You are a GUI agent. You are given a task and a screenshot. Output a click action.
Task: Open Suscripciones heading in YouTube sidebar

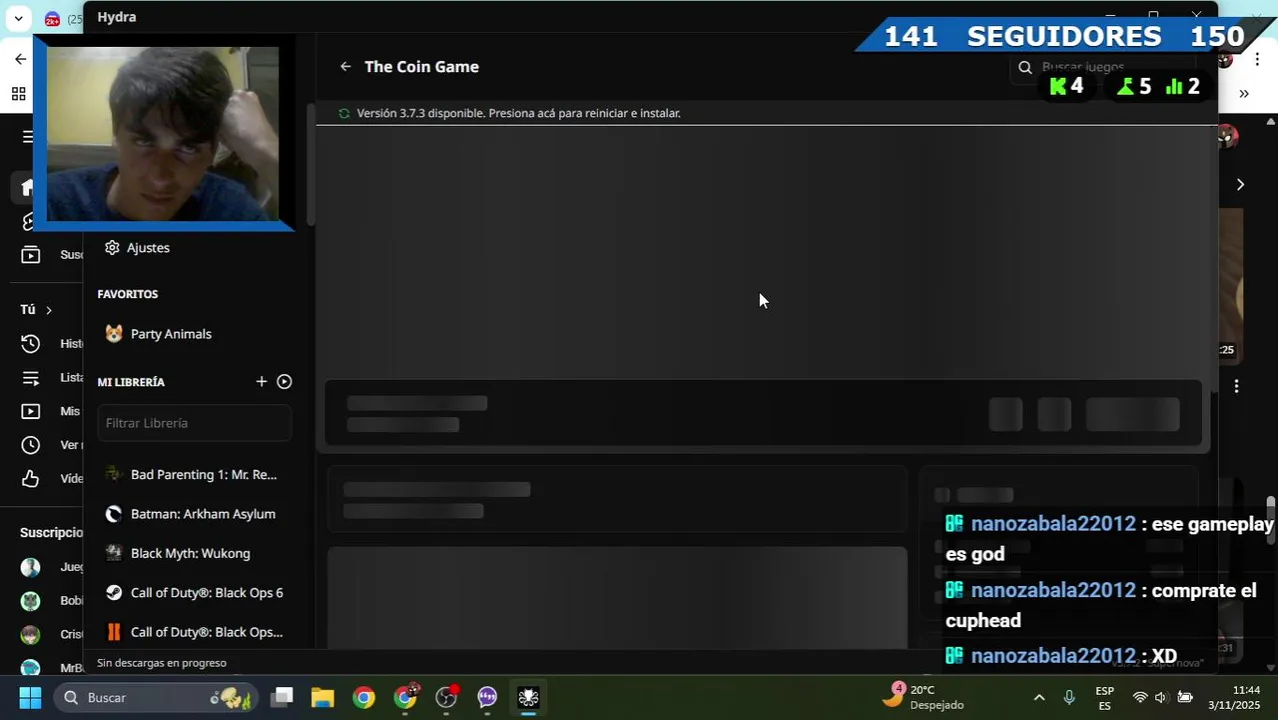(x=52, y=533)
